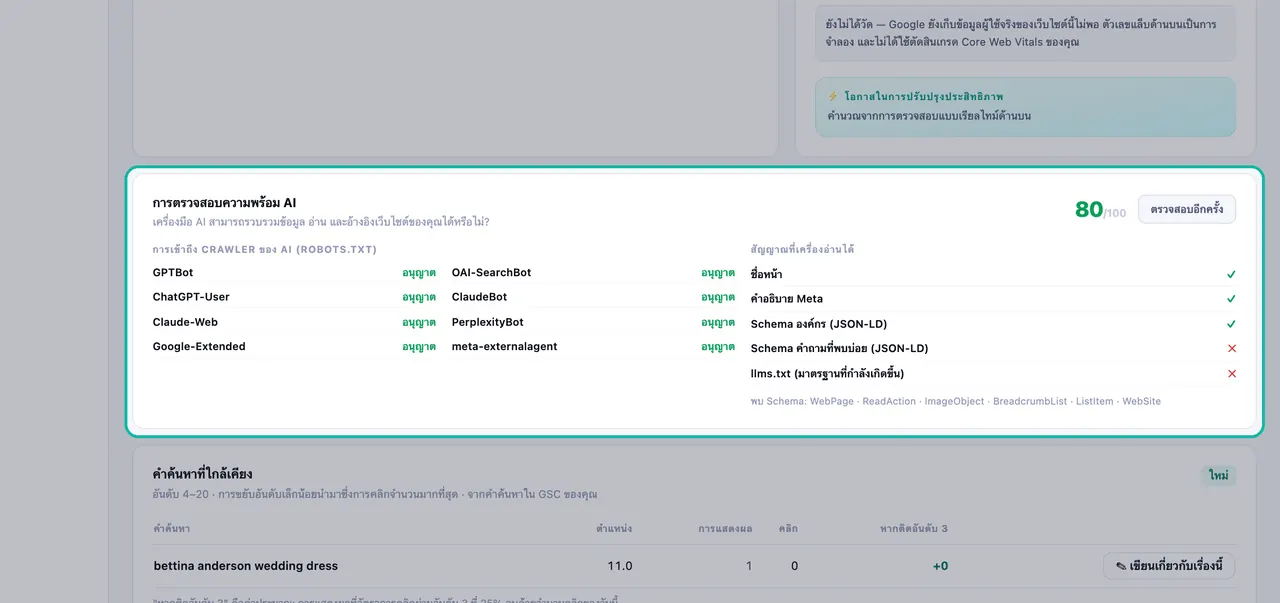
Task: Click อนุญาต status next to Google-Extended
Action: pos(419,347)
